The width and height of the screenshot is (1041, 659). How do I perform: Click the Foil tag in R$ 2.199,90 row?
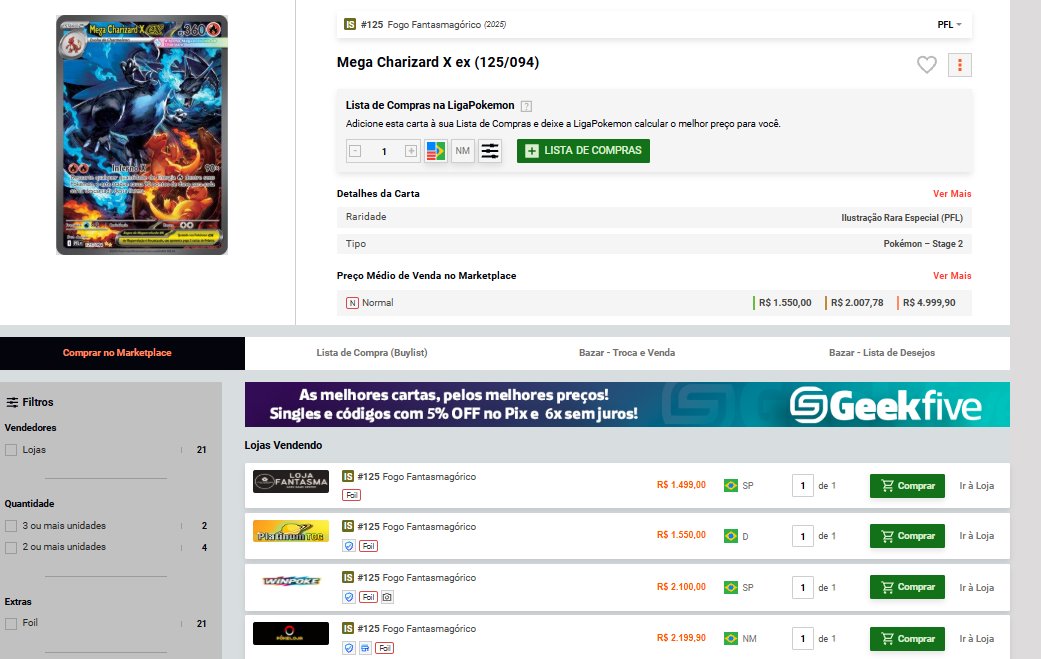click(x=384, y=648)
